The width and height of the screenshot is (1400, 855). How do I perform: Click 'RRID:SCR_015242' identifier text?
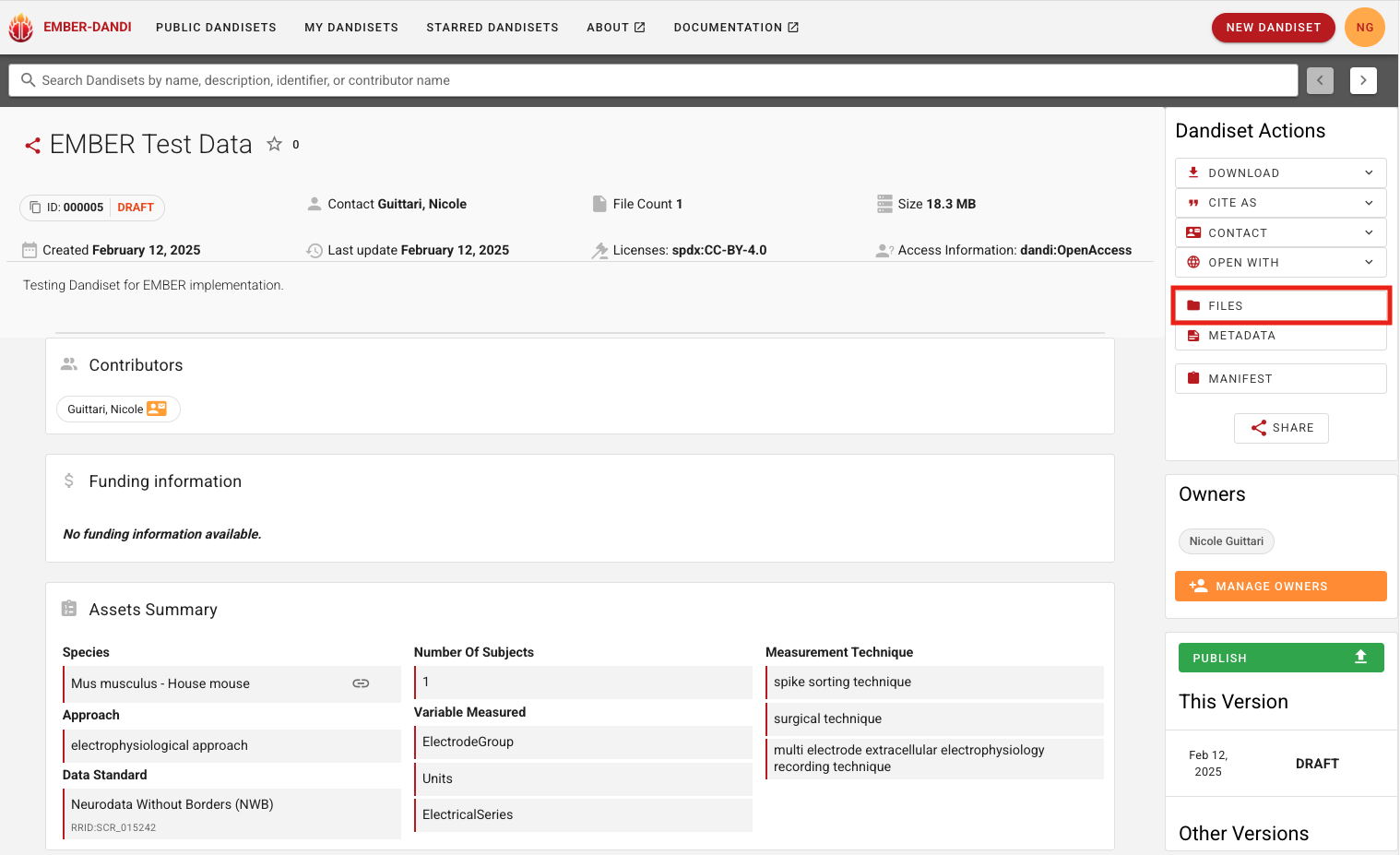[x=113, y=827]
